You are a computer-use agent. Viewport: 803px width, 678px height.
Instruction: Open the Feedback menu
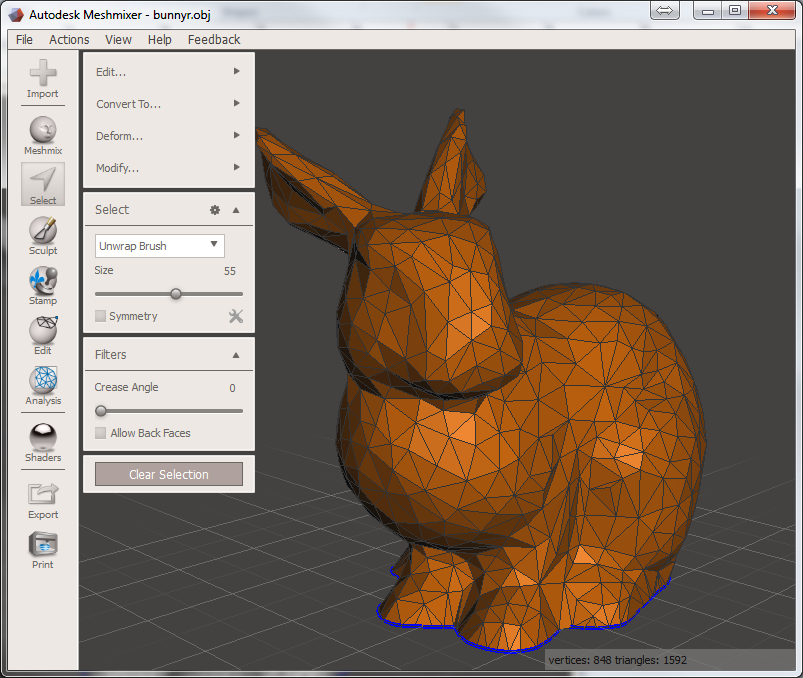[x=213, y=39]
